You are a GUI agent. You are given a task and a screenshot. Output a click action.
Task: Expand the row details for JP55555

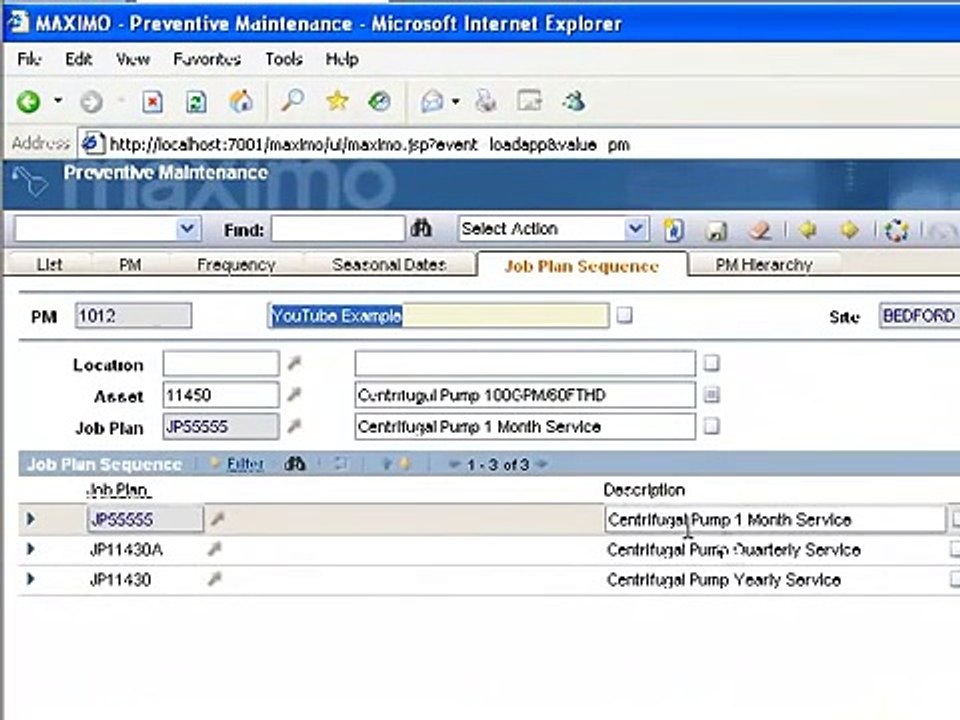(x=31, y=519)
